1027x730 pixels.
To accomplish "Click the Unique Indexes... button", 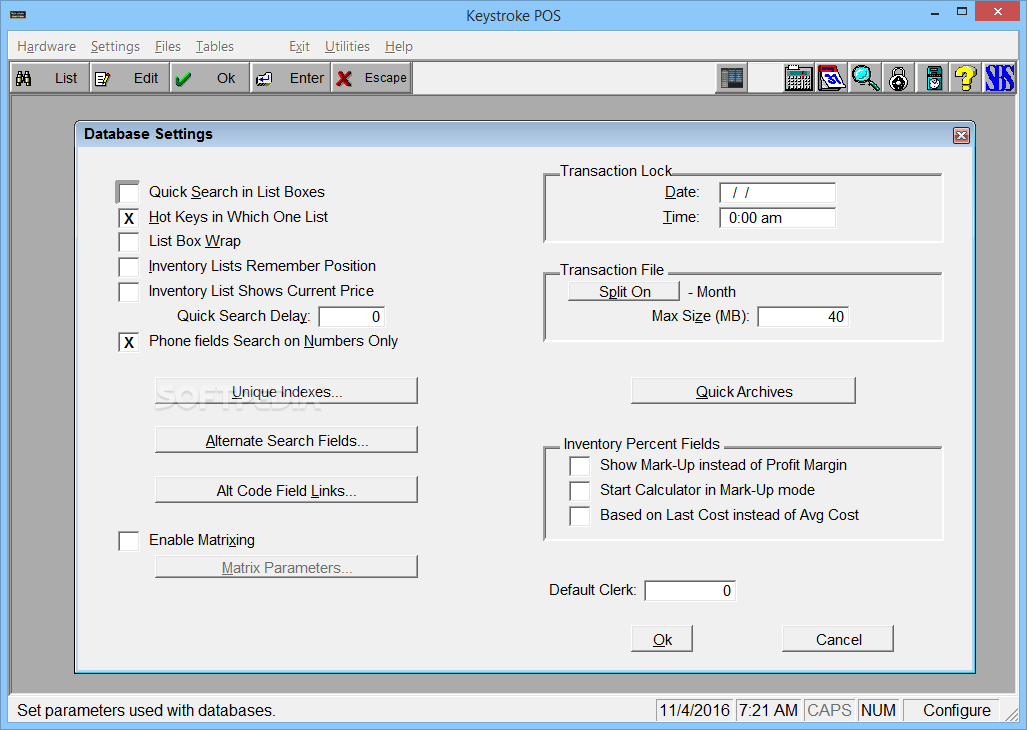I will pos(286,391).
